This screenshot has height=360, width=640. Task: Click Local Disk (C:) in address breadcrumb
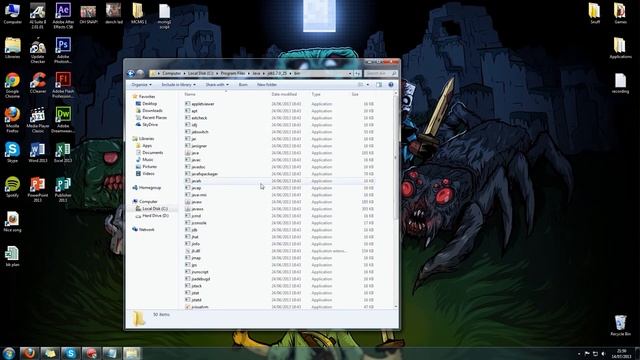tap(200, 73)
